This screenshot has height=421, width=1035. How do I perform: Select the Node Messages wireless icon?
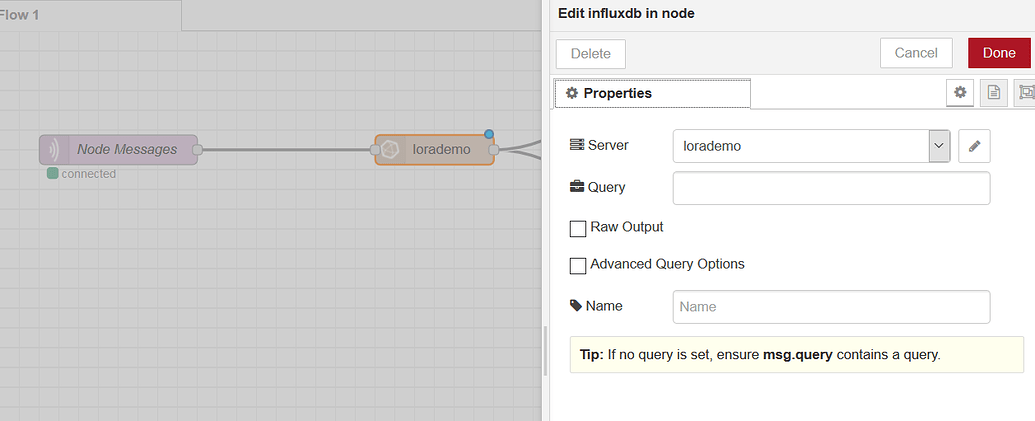point(53,150)
